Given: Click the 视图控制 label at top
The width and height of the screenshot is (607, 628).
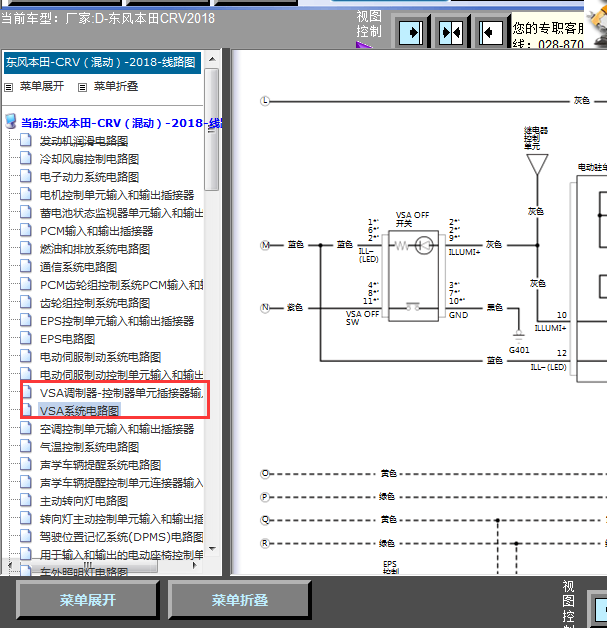Looking at the screenshot, I should [x=369, y=24].
